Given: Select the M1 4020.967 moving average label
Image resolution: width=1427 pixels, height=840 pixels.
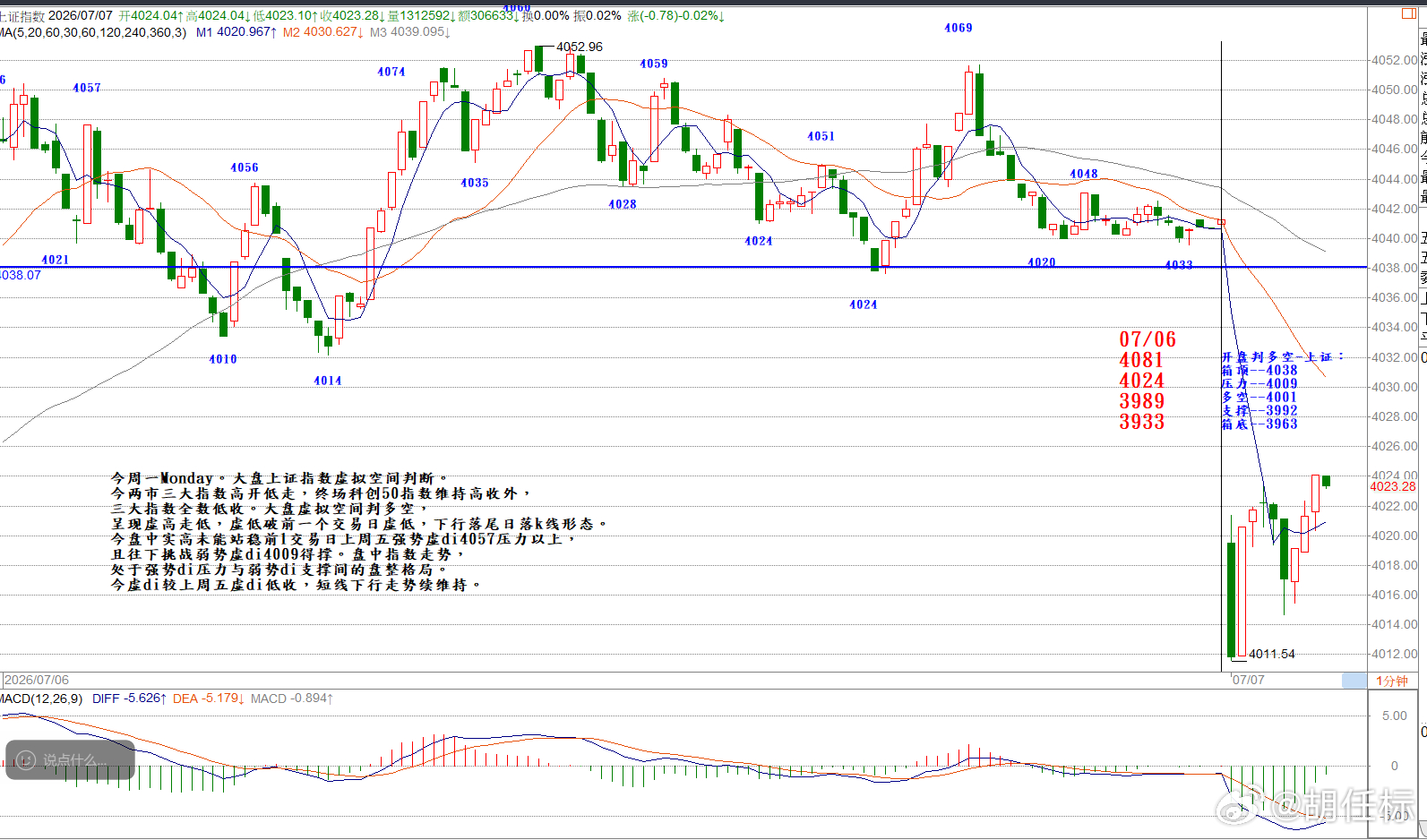Looking at the screenshot, I should tap(236, 32).
